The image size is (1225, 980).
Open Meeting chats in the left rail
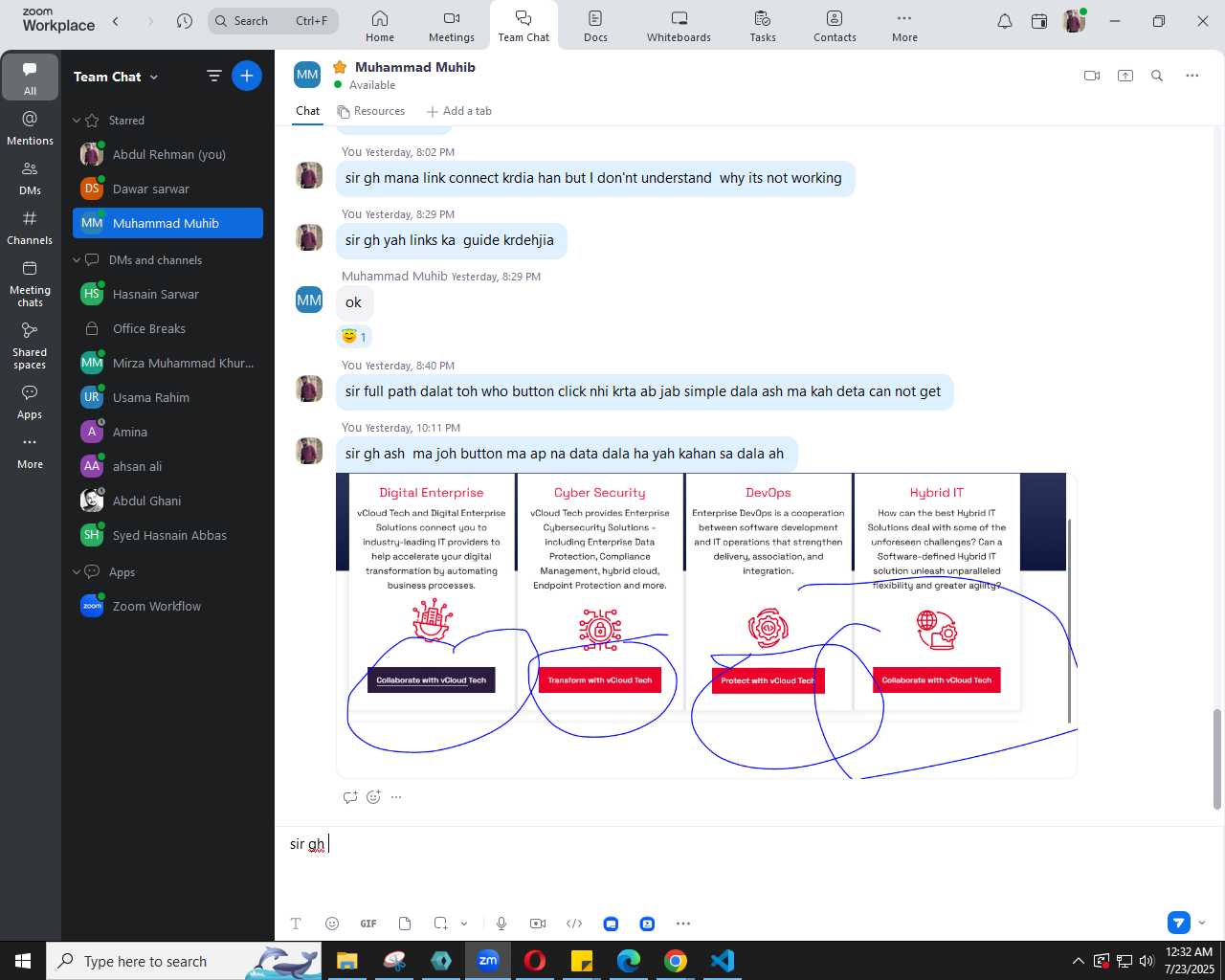[30, 283]
